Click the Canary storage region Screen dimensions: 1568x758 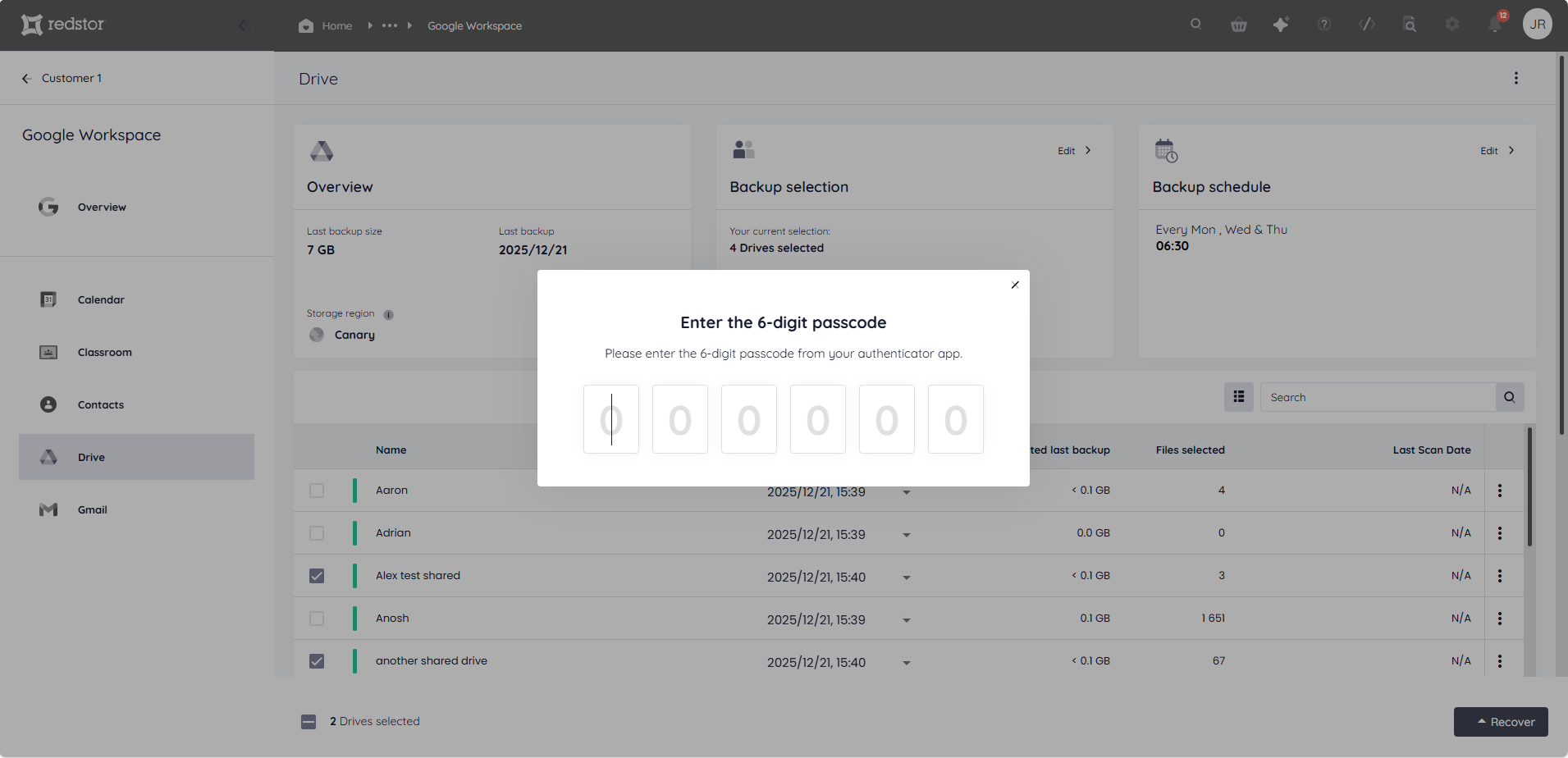click(342, 335)
